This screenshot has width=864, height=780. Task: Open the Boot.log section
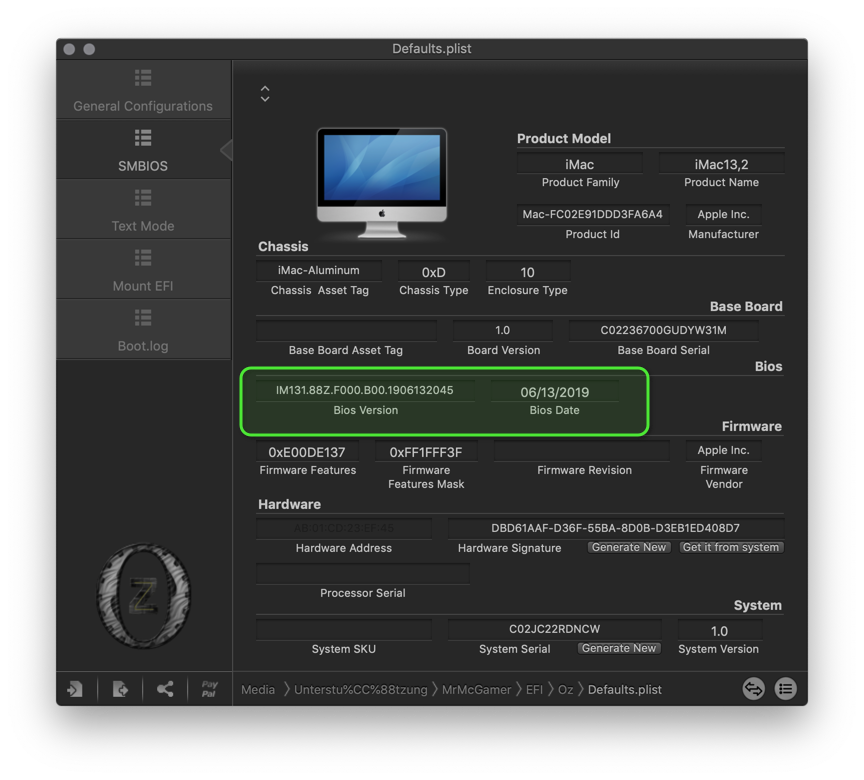143,330
